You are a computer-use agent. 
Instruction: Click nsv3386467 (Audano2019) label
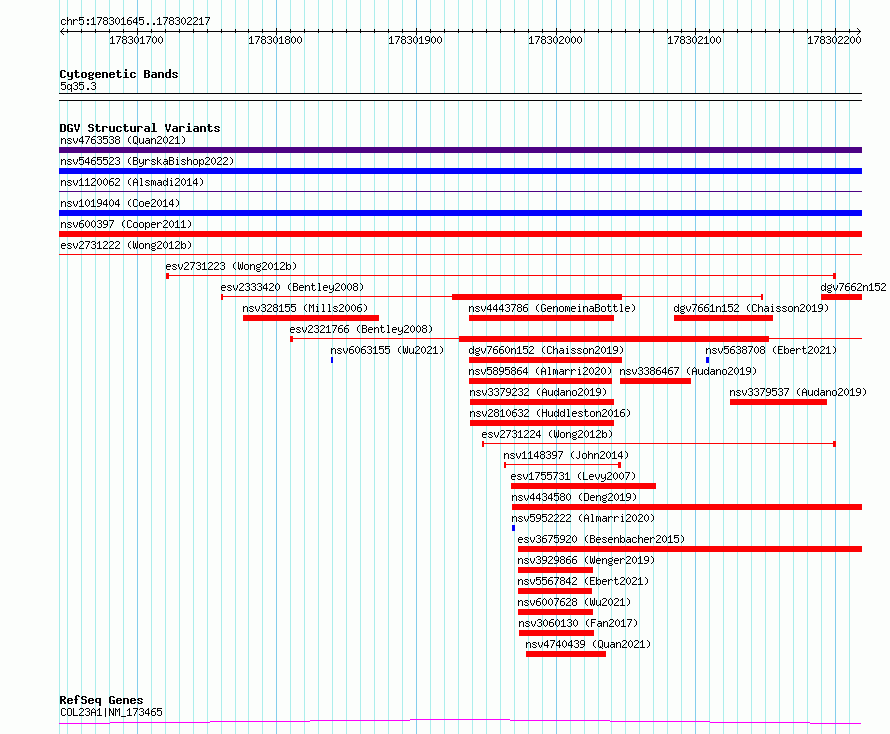[x=688, y=371]
